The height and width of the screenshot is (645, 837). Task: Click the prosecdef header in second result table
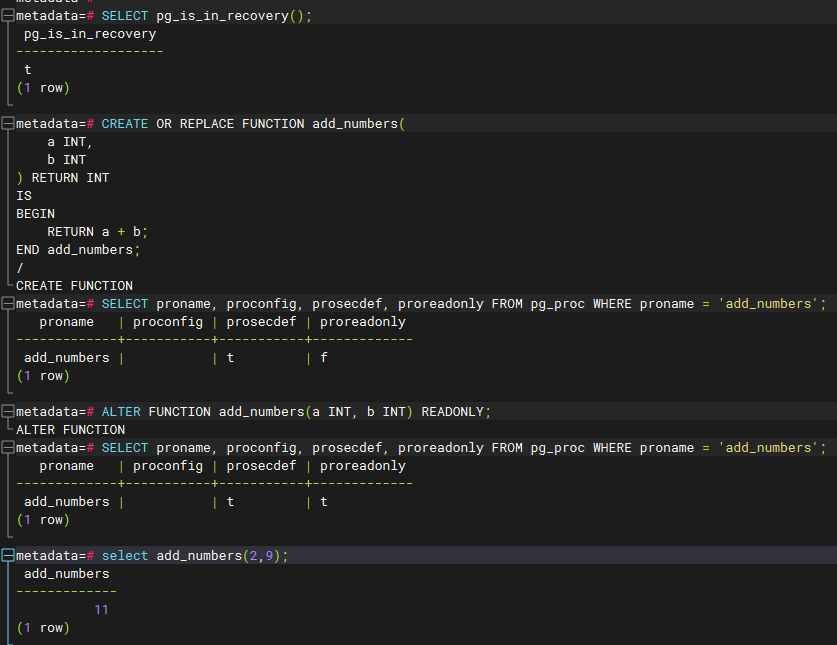point(261,466)
